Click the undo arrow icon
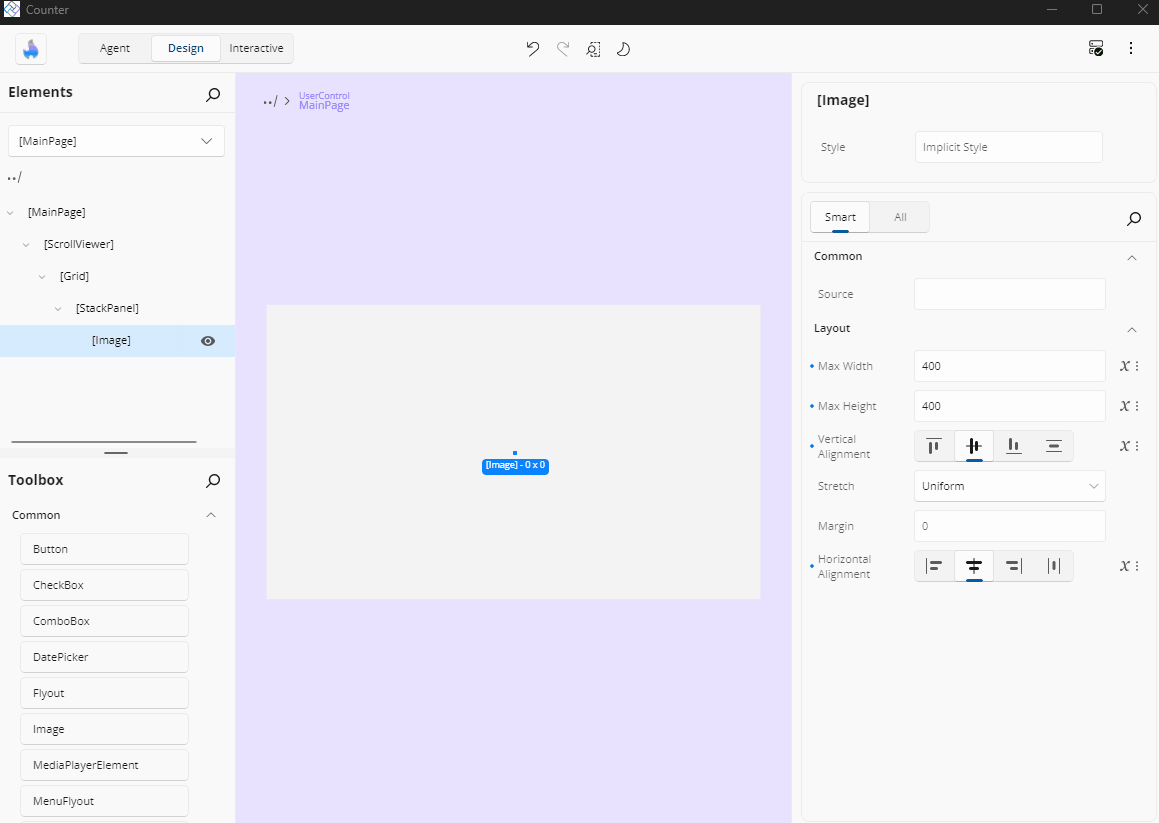This screenshot has height=823, width=1159. 533,49
